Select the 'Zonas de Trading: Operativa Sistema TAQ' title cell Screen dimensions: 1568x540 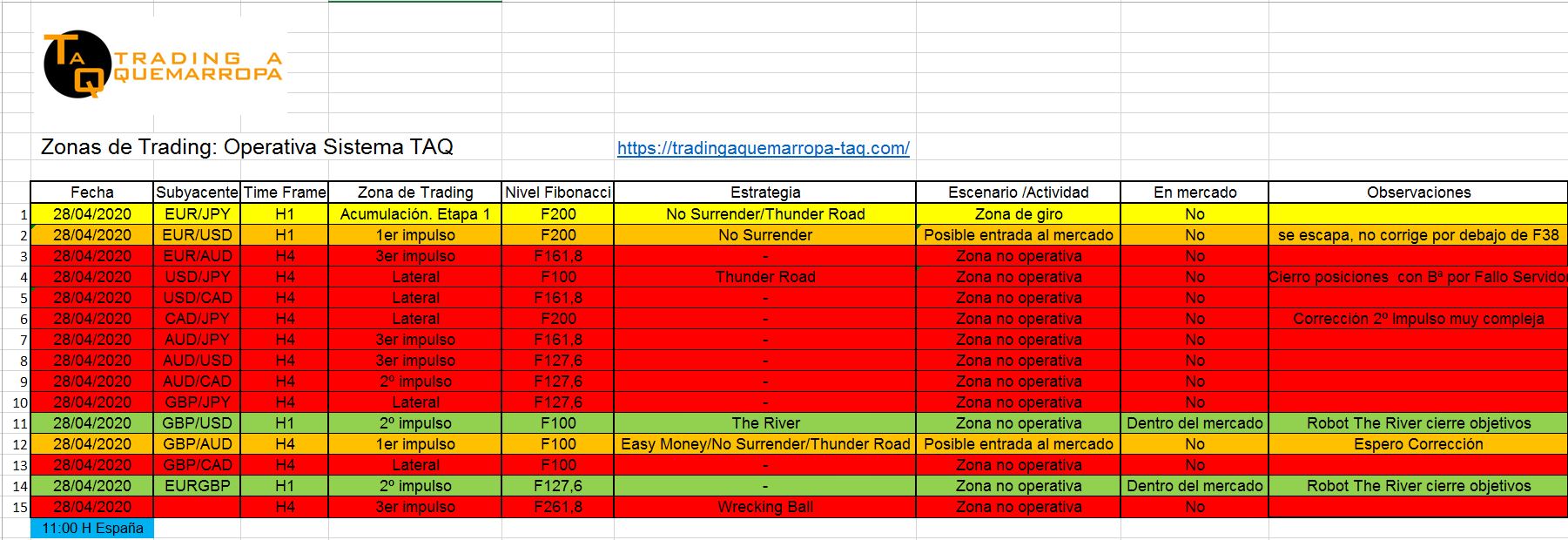[x=247, y=147]
